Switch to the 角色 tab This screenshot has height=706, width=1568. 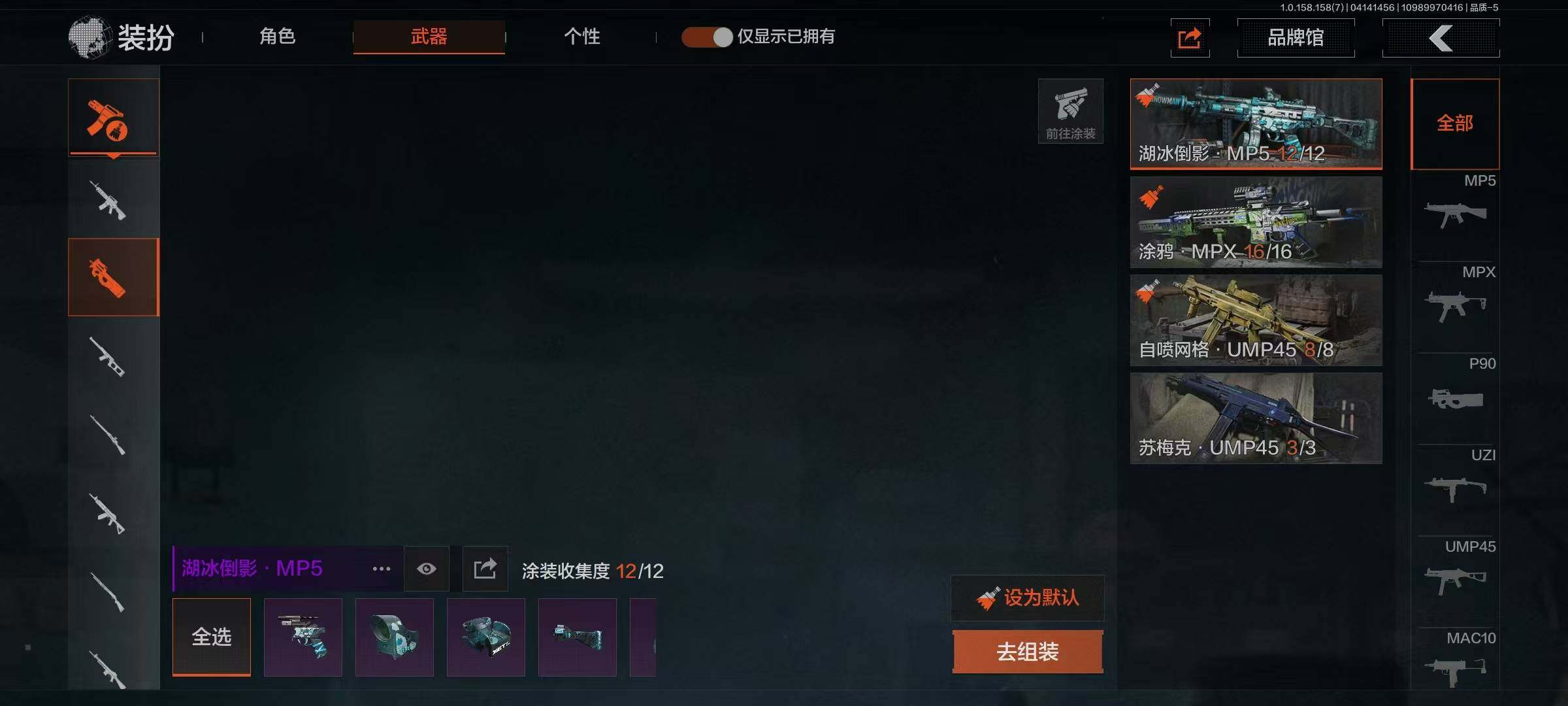click(278, 37)
